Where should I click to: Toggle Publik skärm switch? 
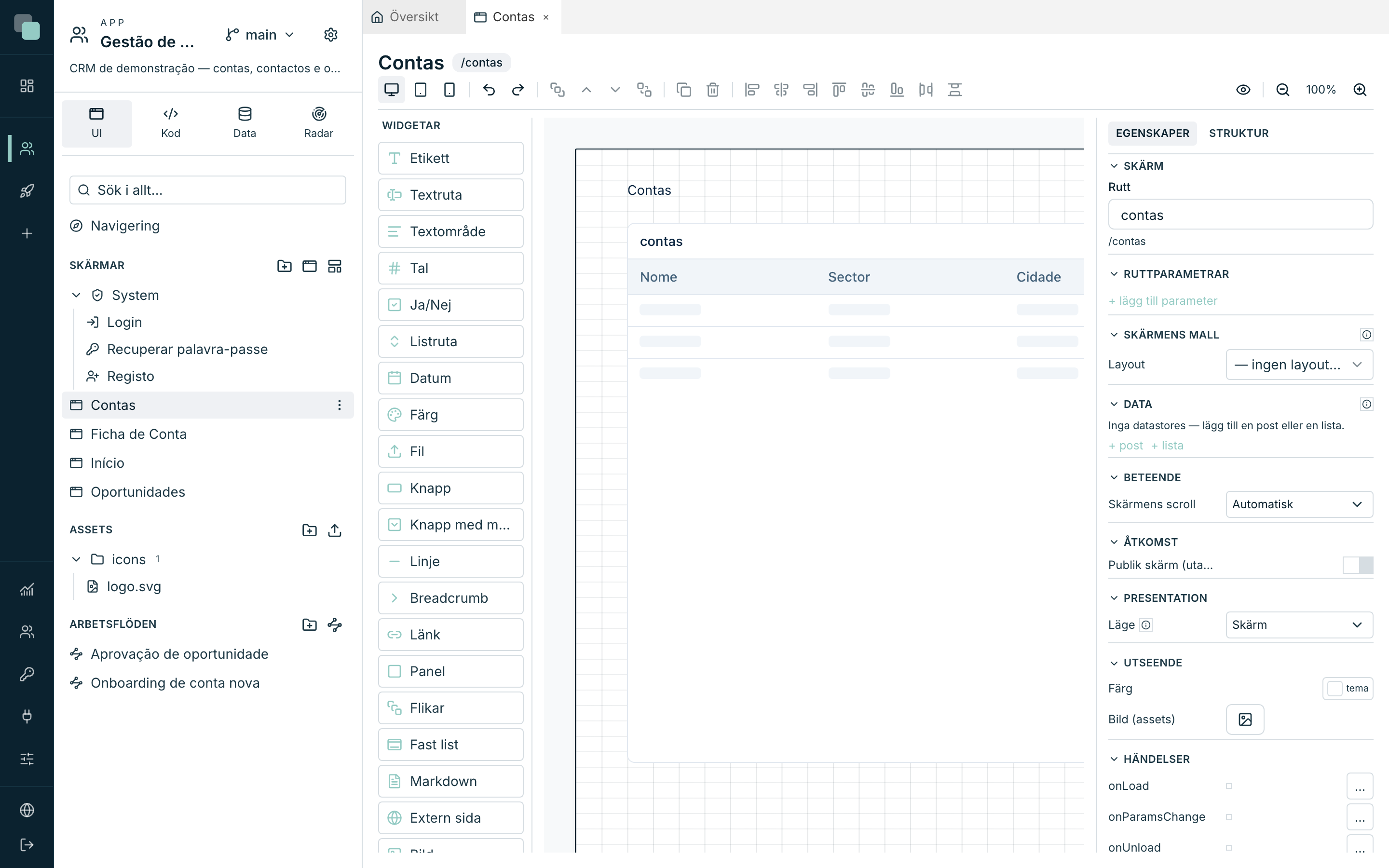pyautogui.click(x=1358, y=565)
